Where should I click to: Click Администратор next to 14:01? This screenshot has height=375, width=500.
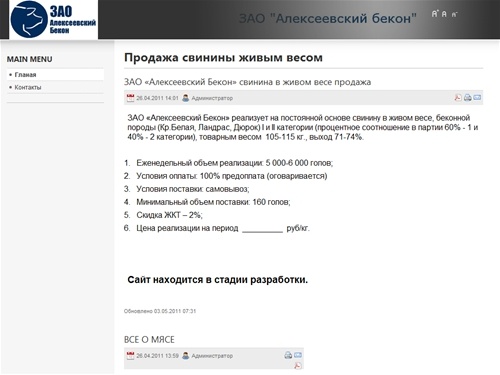(x=212, y=98)
